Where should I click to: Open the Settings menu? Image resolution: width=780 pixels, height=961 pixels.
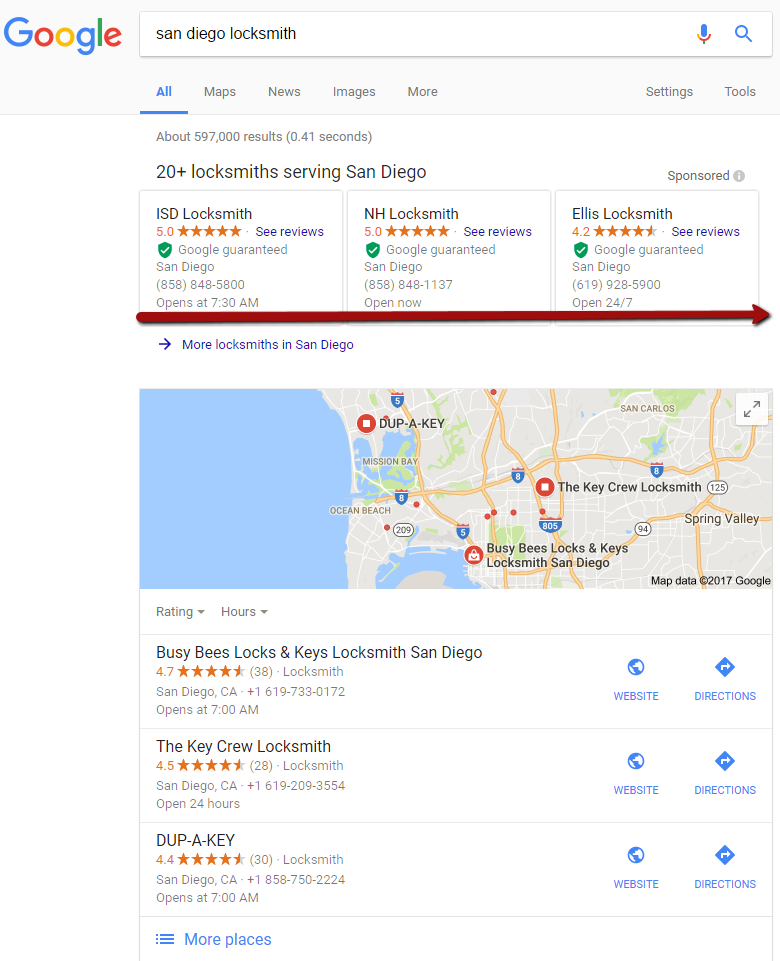(669, 92)
